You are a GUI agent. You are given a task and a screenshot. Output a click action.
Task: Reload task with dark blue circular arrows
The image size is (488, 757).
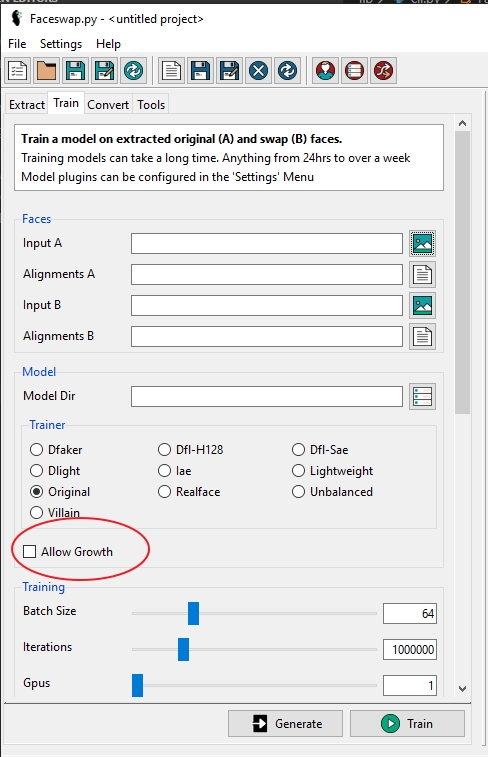(x=287, y=71)
